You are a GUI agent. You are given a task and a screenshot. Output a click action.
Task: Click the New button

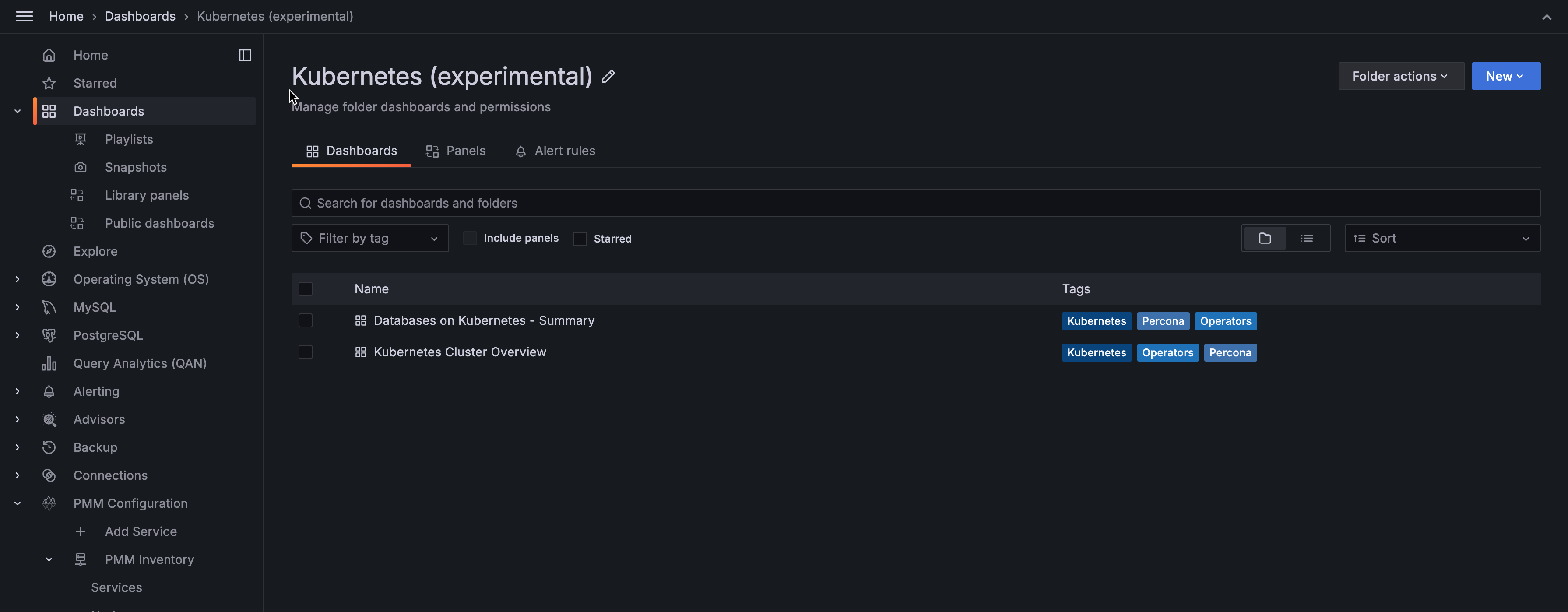tap(1505, 76)
